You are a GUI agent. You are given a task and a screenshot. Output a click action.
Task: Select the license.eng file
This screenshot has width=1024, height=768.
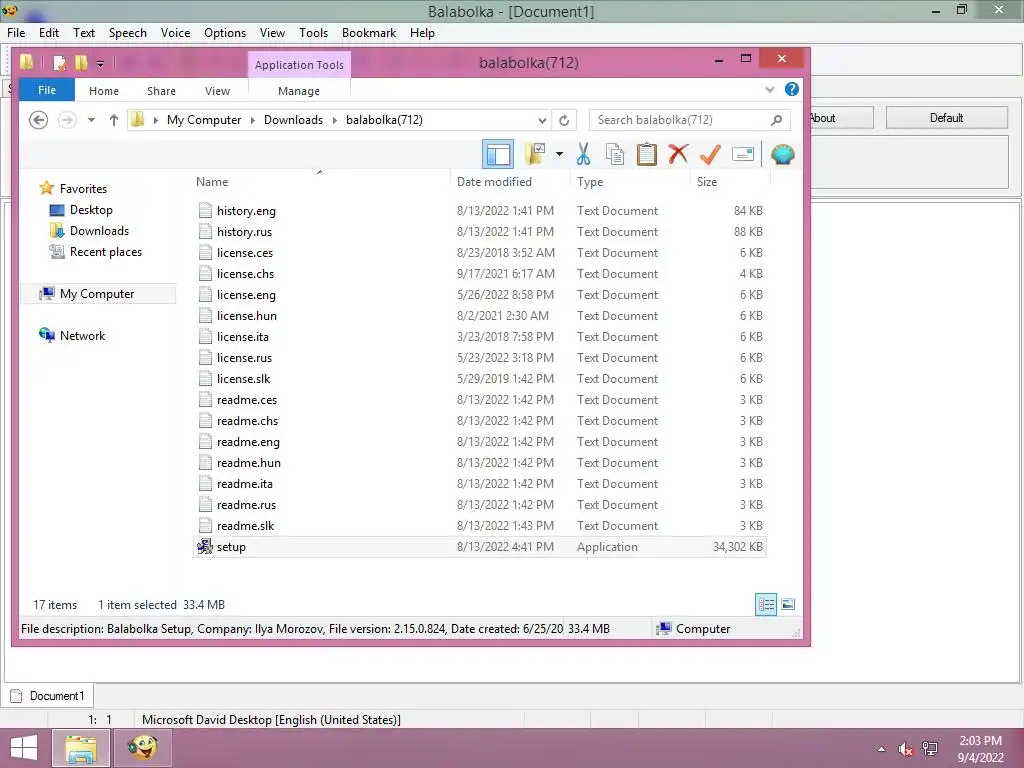(x=480, y=295)
